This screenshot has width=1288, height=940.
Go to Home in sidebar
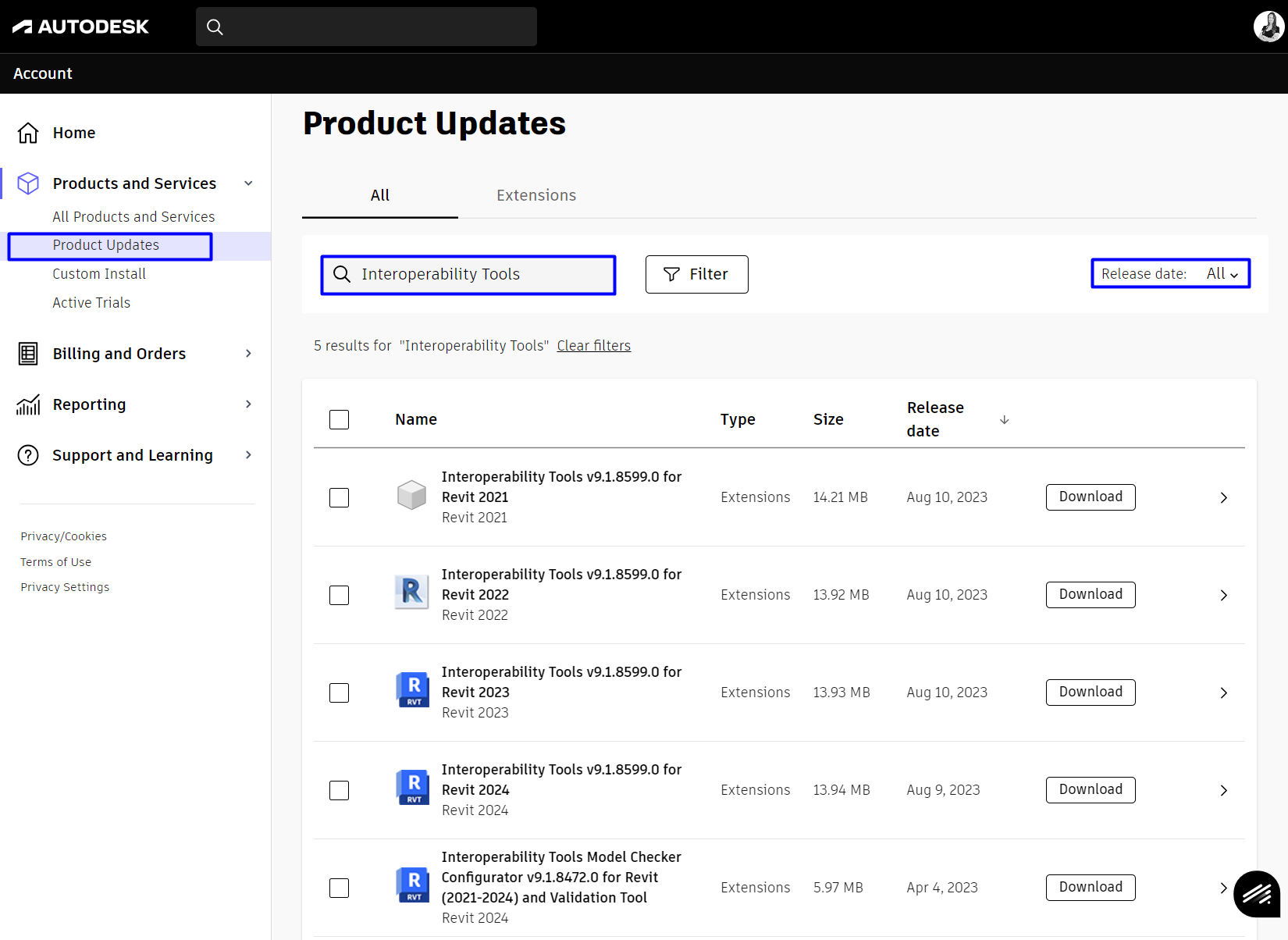[x=74, y=133]
